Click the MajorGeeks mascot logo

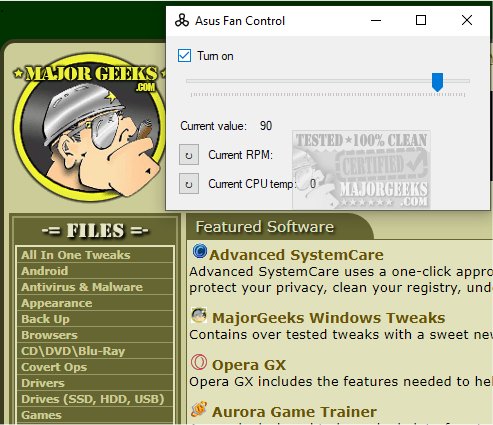[89, 127]
